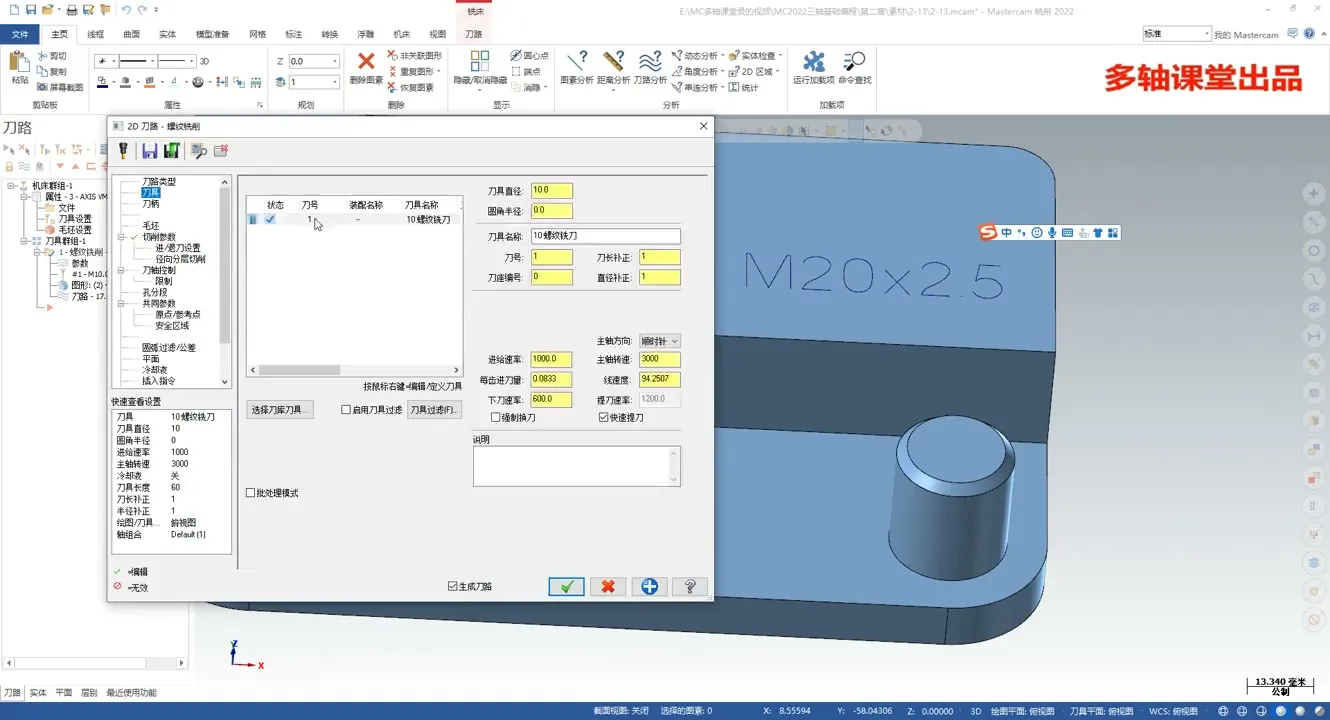This screenshot has height=720, width=1330.
Task: Click the 进给速率 feed rate input field
Action: [551, 360]
